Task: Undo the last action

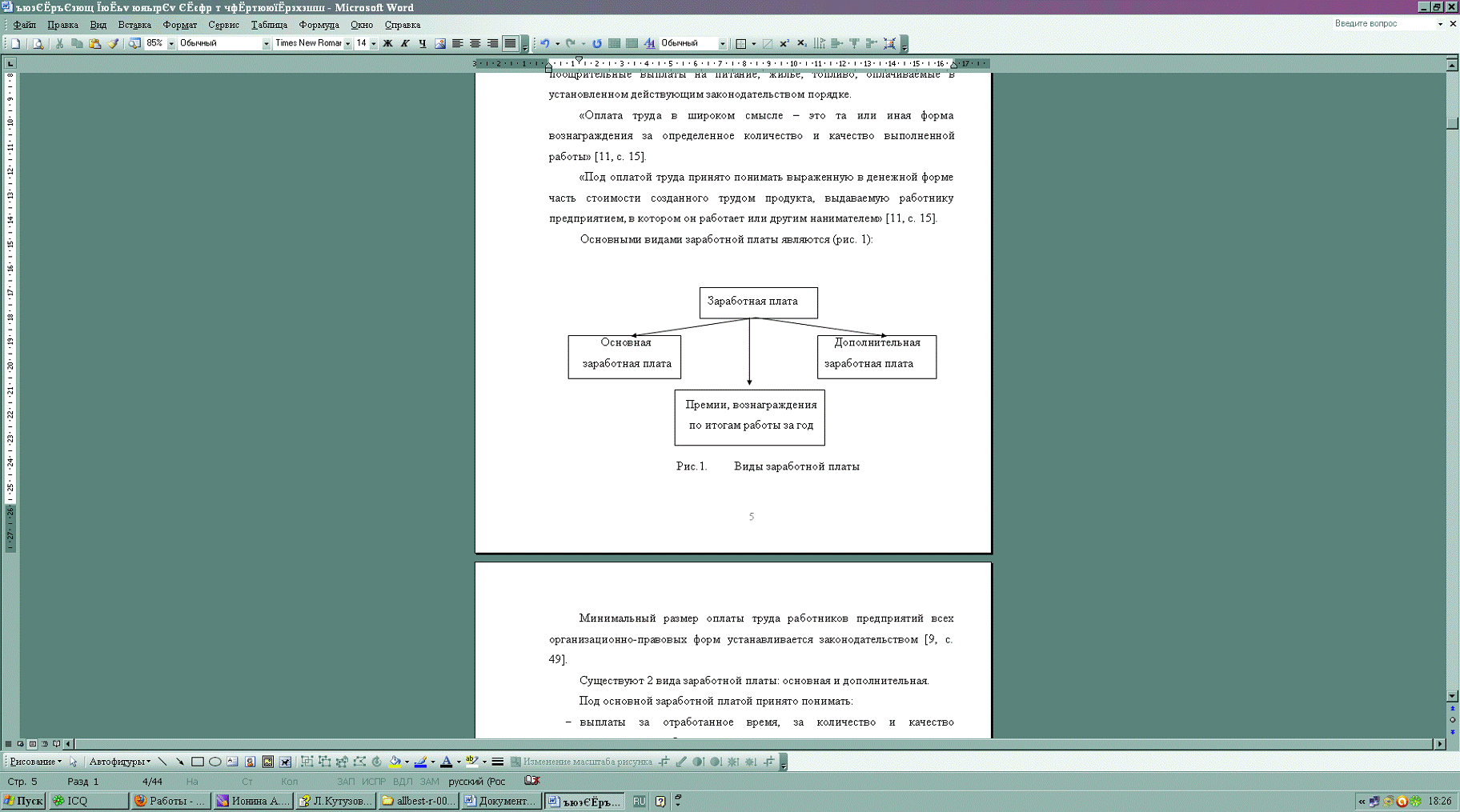Action: pyautogui.click(x=544, y=43)
